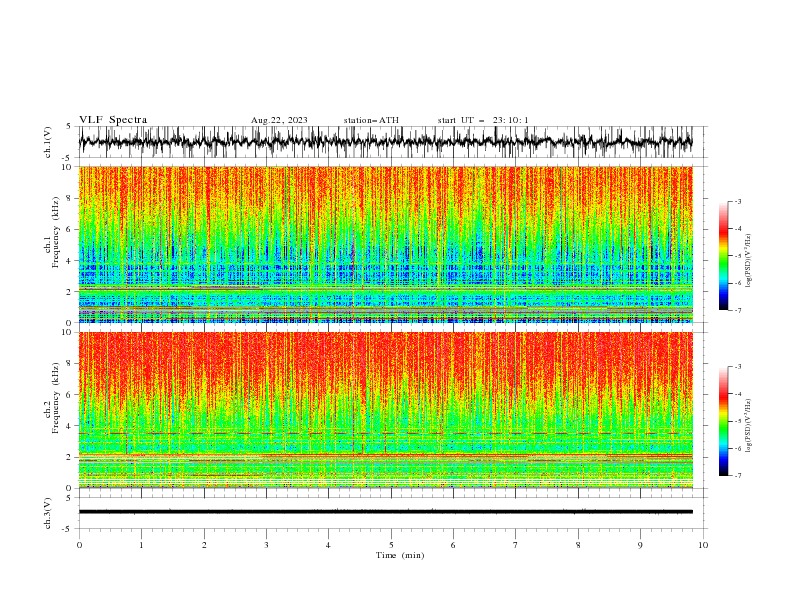Click the "-3" tick on ch.1 colorbar
Image resolution: width=792 pixels, height=612 pixels.
(738, 201)
